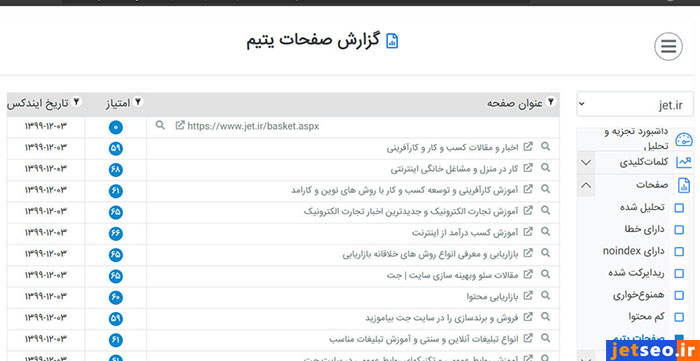Collapse the صفحات section chevron
700x361 pixels.
pyautogui.click(x=587, y=185)
